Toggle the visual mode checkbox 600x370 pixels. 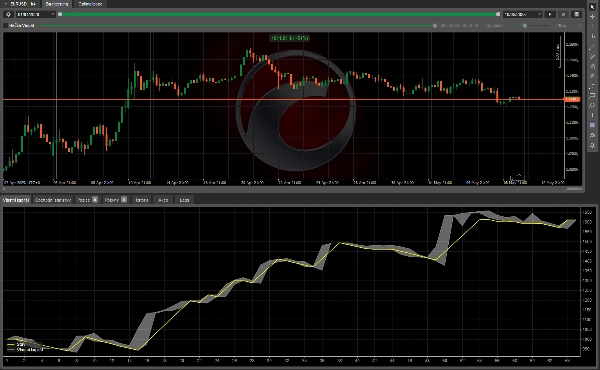coord(5,25)
